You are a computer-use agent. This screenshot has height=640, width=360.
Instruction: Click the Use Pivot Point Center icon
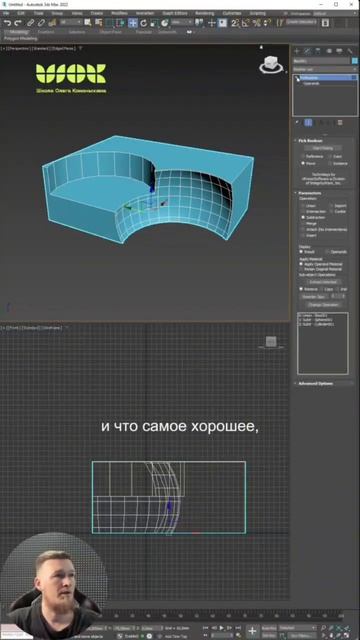(199, 23)
